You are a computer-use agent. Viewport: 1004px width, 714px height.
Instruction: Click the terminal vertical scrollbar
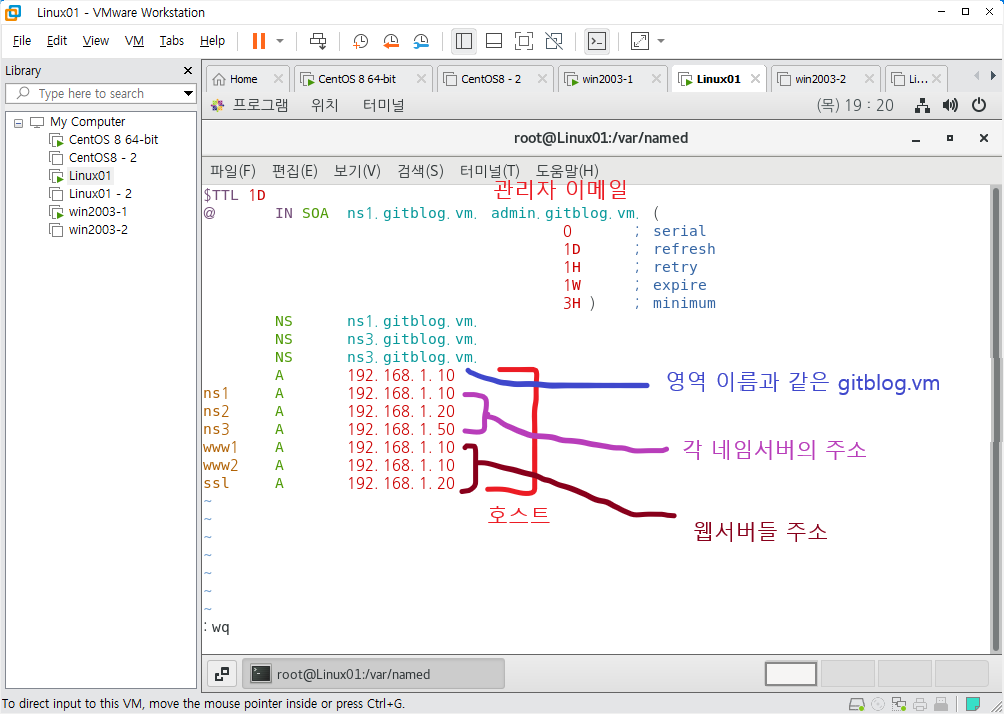(996, 419)
